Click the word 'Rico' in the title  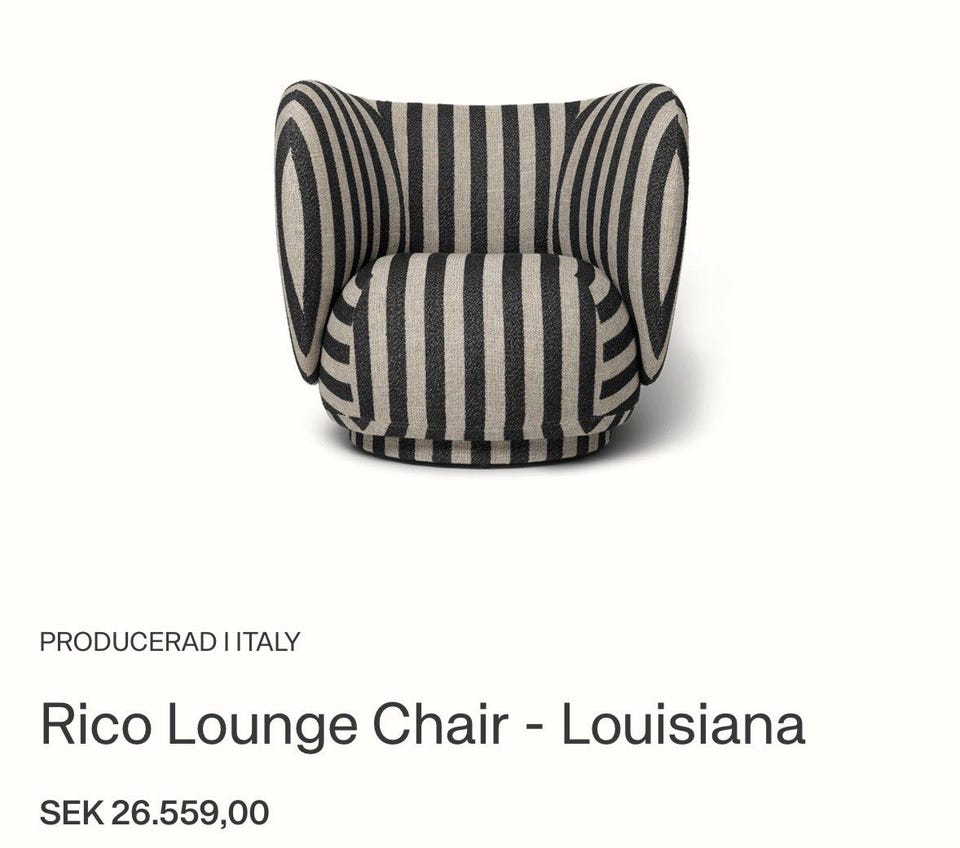tap(95, 725)
